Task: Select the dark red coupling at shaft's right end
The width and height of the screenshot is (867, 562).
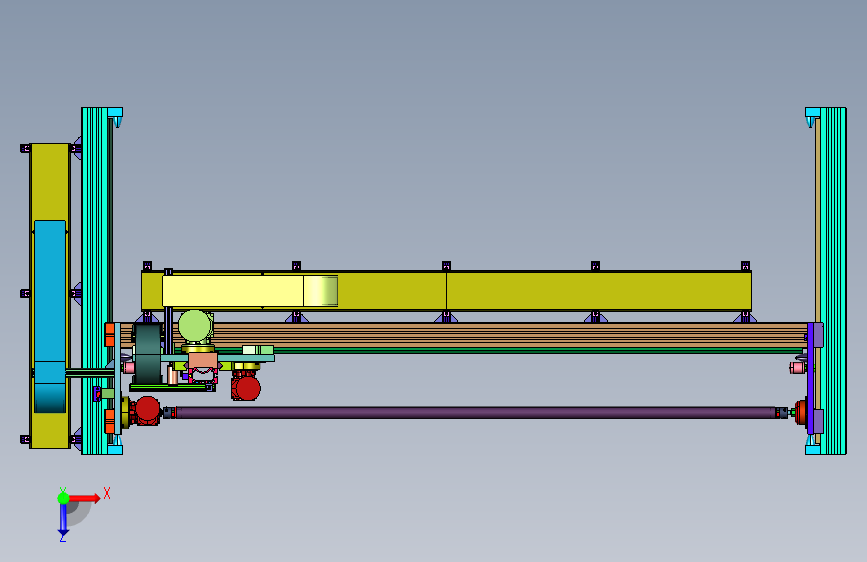Action: click(800, 412)
